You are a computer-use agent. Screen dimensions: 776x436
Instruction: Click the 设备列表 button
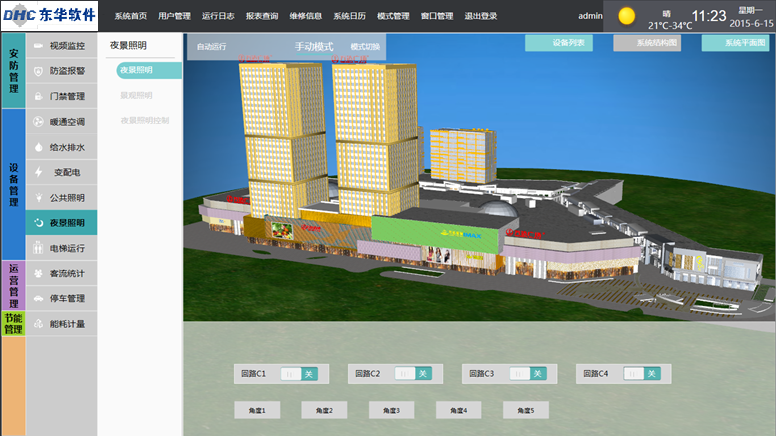click(559, 43)
